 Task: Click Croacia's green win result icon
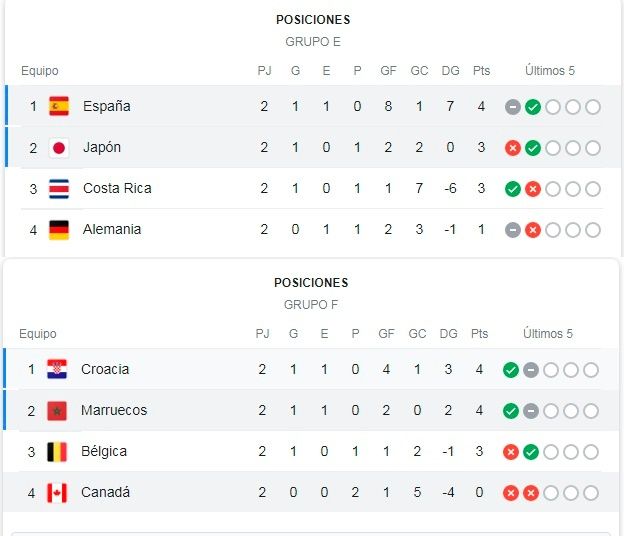coord(511,370)
